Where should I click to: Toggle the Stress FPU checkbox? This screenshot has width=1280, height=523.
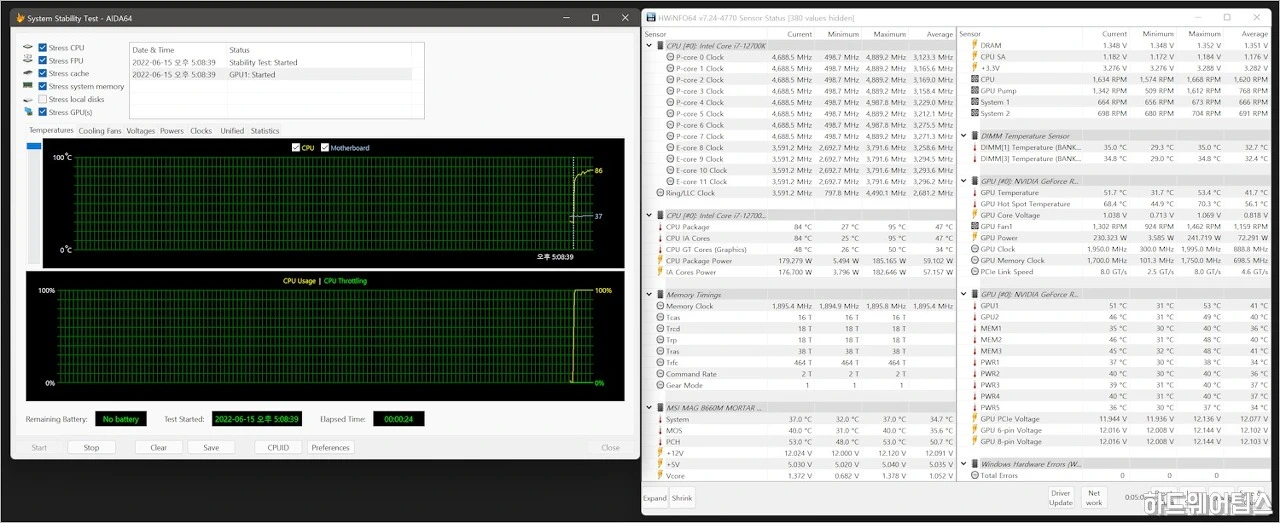click(x=42, y=61)
